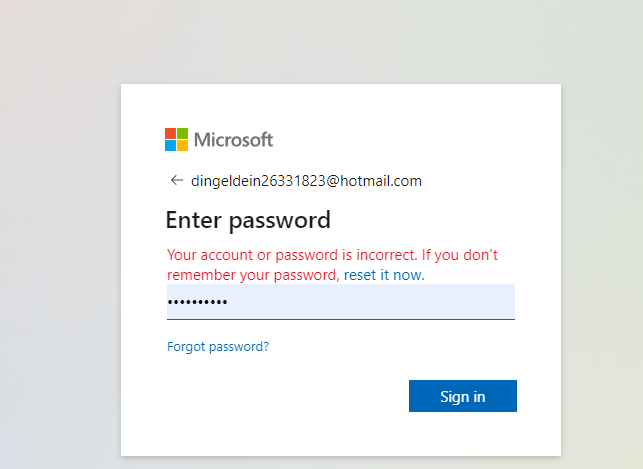Click the Microsoft four-square logo
This screenshot has height=469, width=643.
(177, 139)
